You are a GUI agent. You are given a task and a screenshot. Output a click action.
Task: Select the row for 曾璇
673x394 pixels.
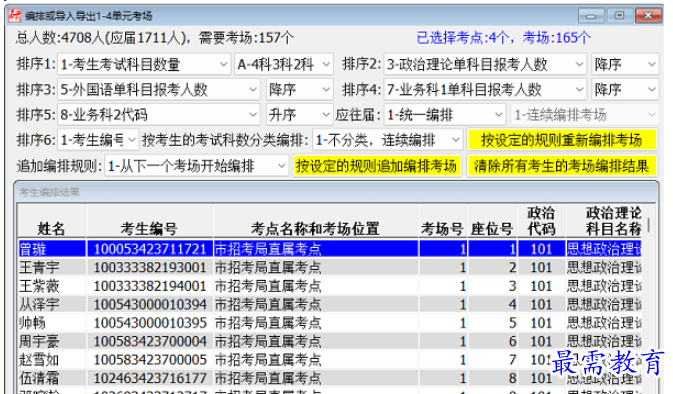(330, 249)
